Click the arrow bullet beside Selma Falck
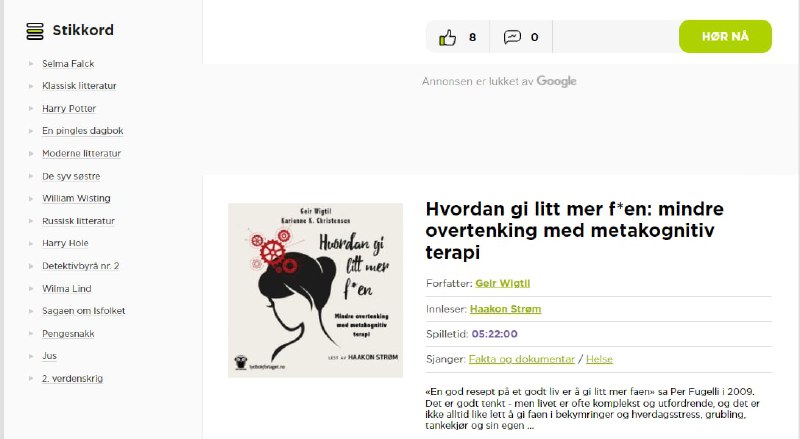 31,64
